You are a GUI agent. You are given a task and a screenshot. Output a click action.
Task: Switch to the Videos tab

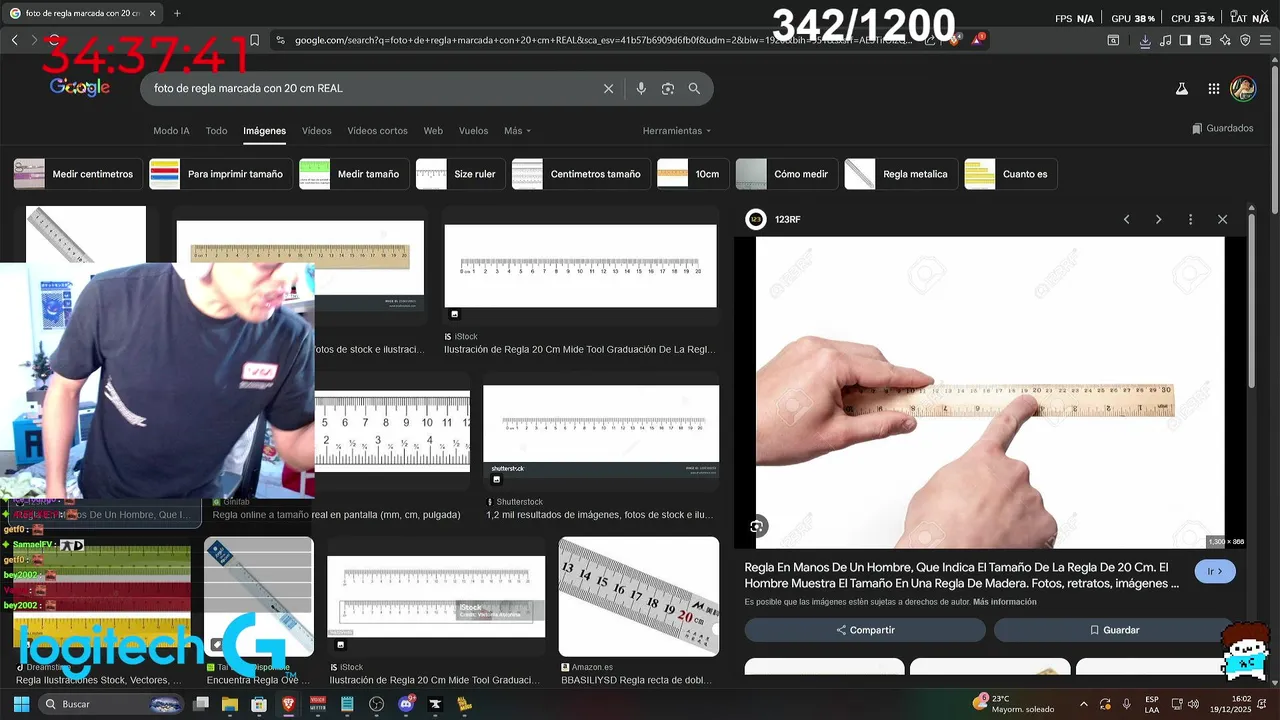316,131
